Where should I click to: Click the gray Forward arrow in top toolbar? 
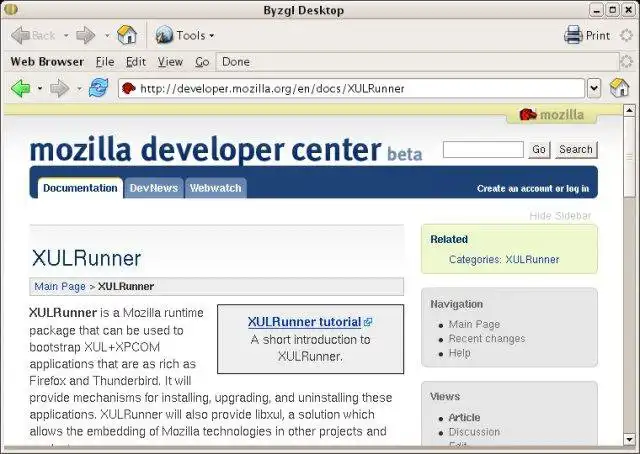pyautogui.click(x=86, y=36)
